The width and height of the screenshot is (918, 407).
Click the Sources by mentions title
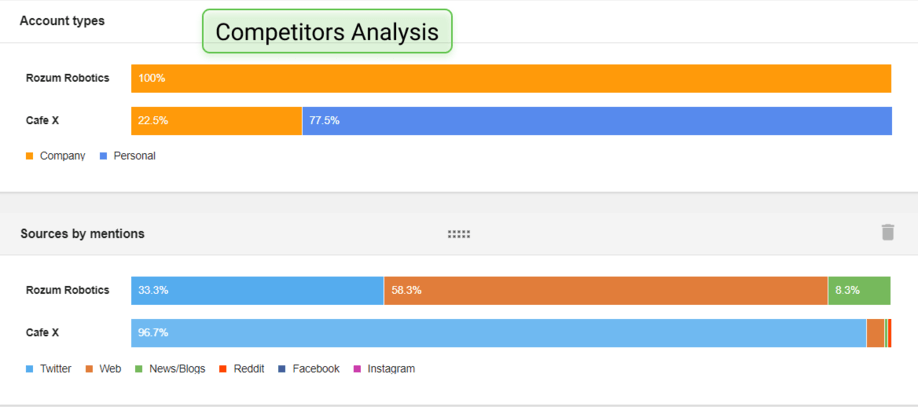pos(82,234)
